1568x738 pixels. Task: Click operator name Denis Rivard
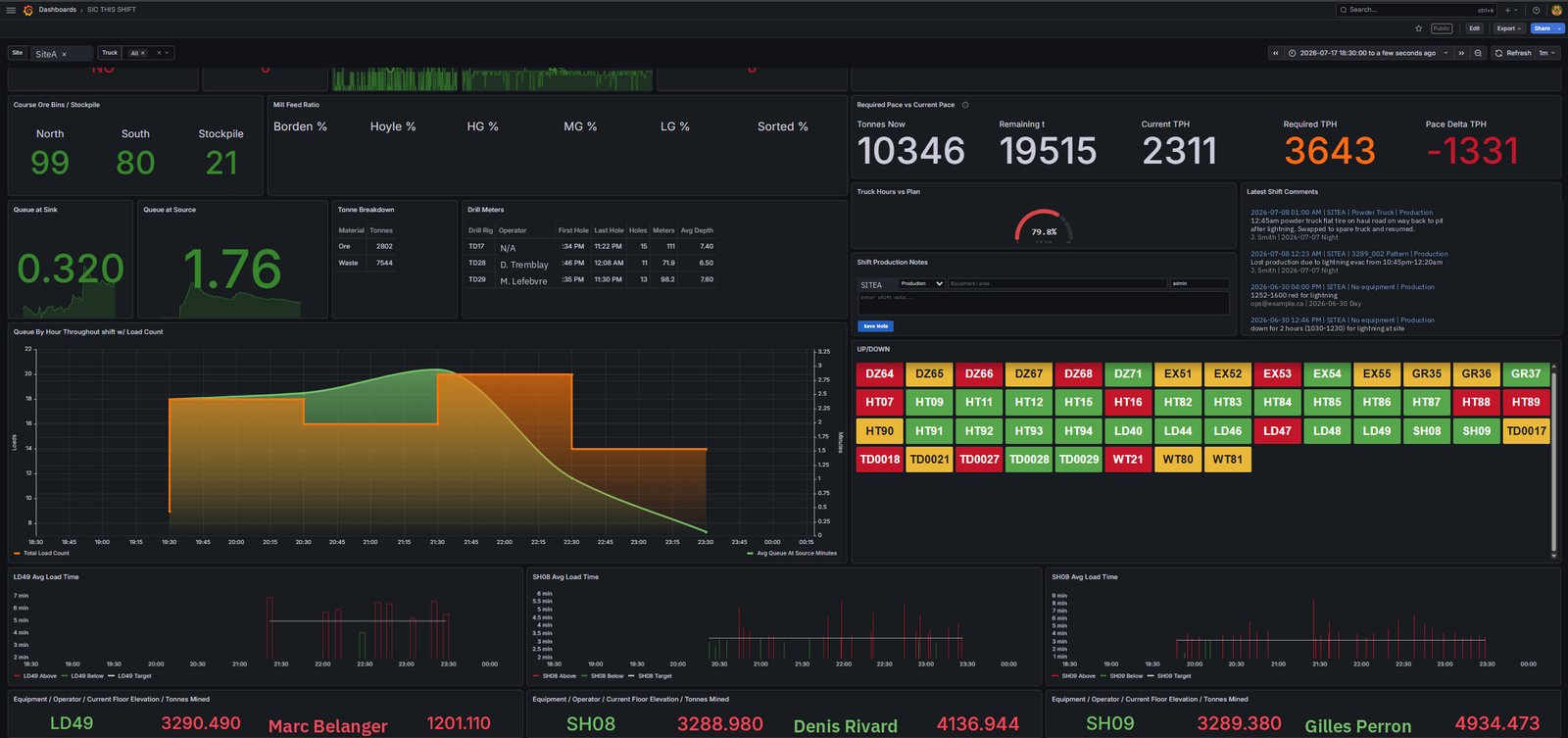pyautogui.click(x=845, y=726)
